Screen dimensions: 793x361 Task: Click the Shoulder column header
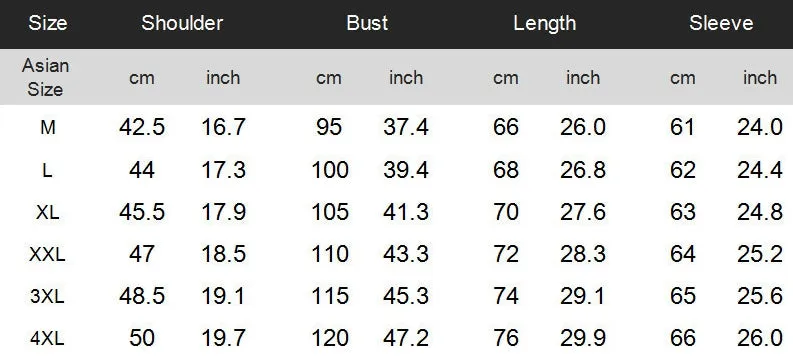pos(182,23)
